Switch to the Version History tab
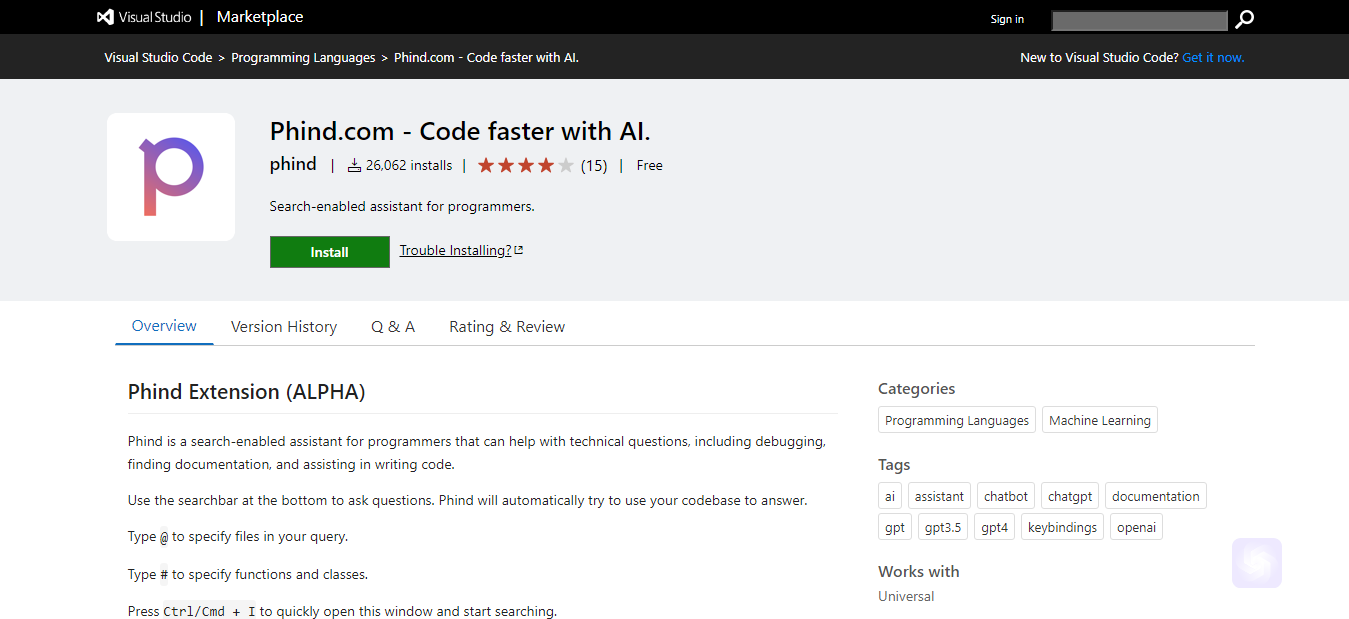 pos(284,327)
